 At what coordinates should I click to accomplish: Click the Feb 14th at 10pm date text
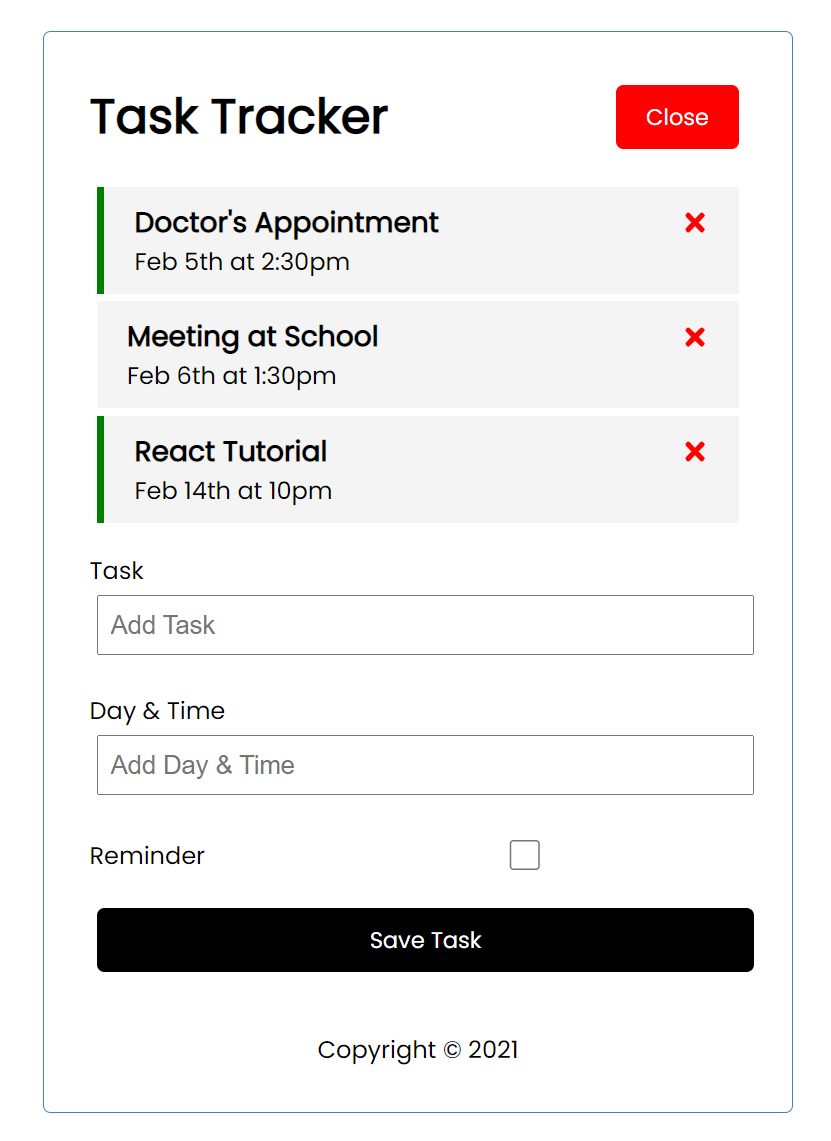[233, 491]
